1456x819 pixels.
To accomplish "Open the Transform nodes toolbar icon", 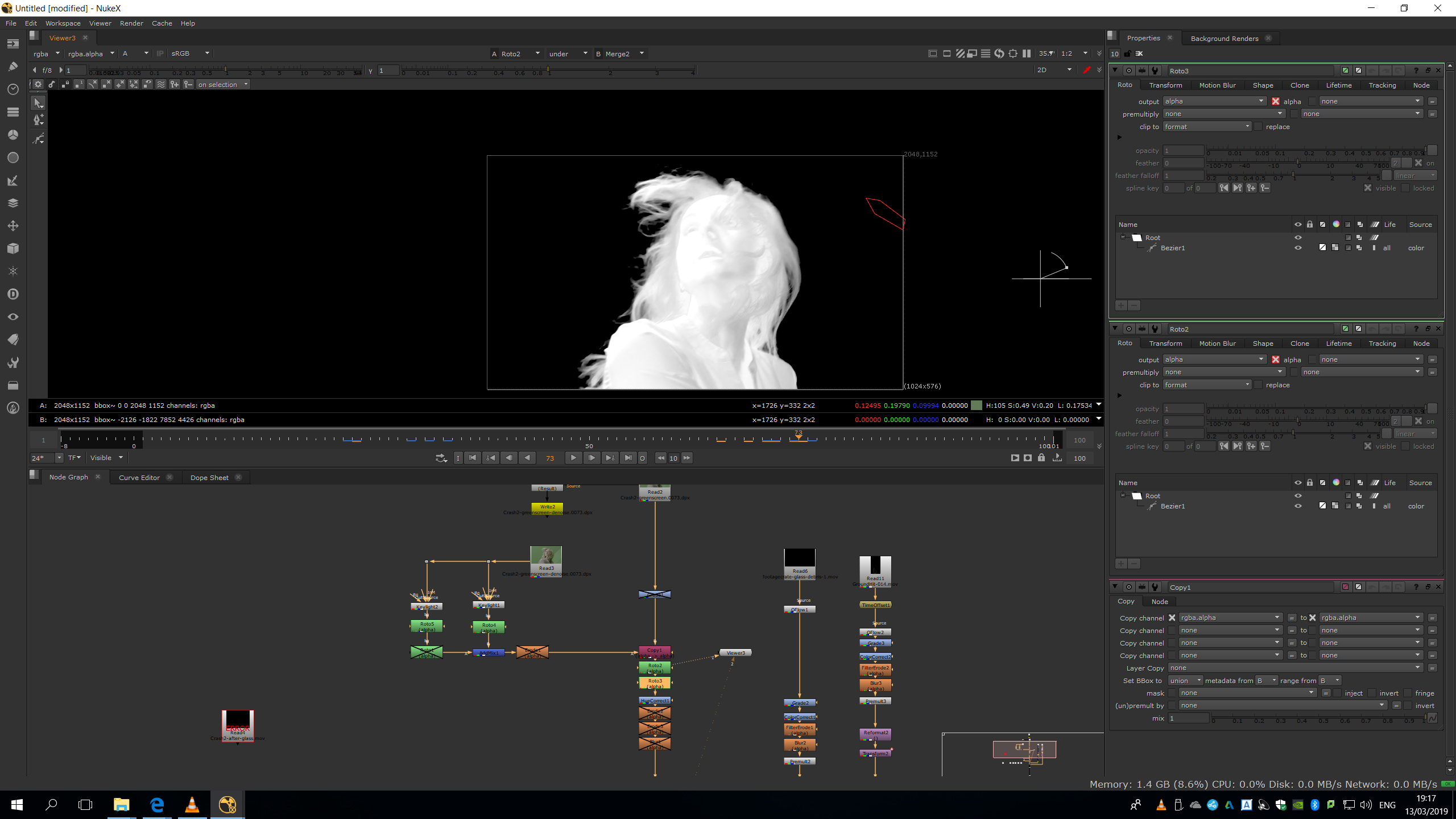I will point(13,226).
